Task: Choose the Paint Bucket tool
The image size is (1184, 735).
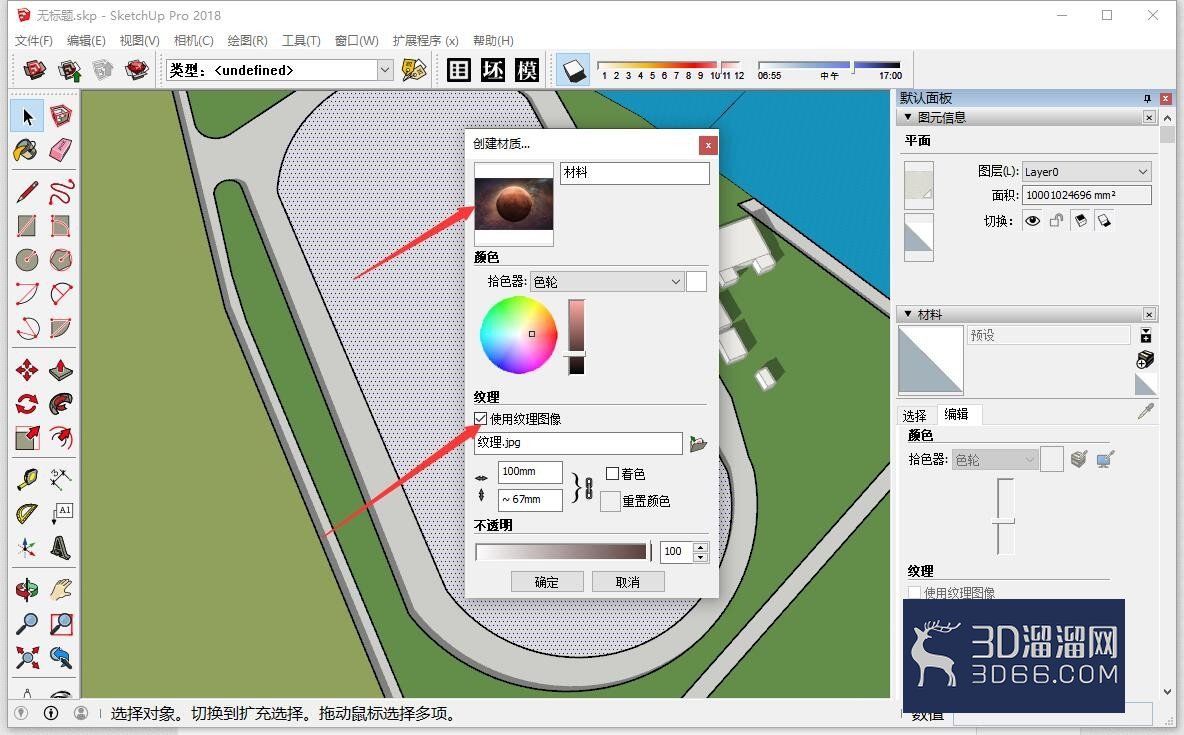Action: [26, 150]
